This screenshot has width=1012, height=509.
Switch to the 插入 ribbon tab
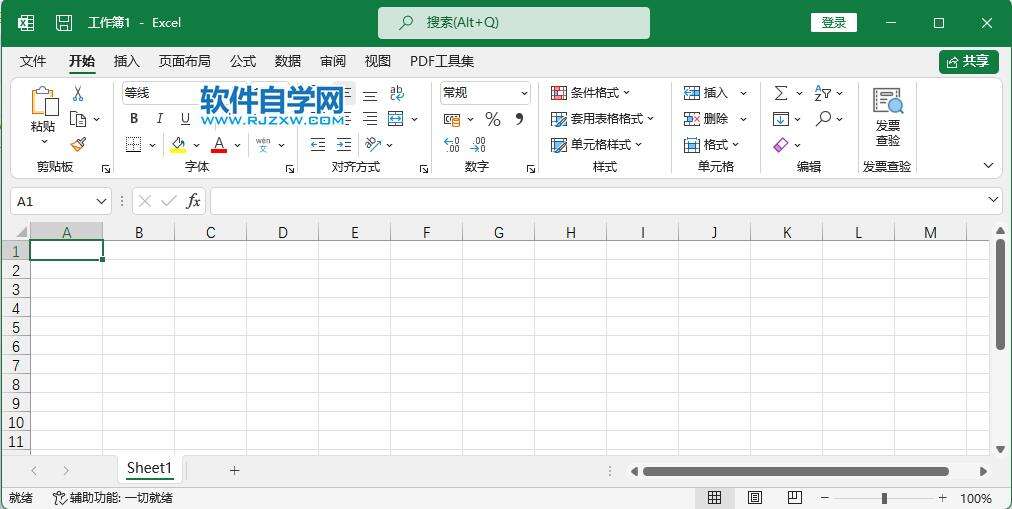point(126,61)
